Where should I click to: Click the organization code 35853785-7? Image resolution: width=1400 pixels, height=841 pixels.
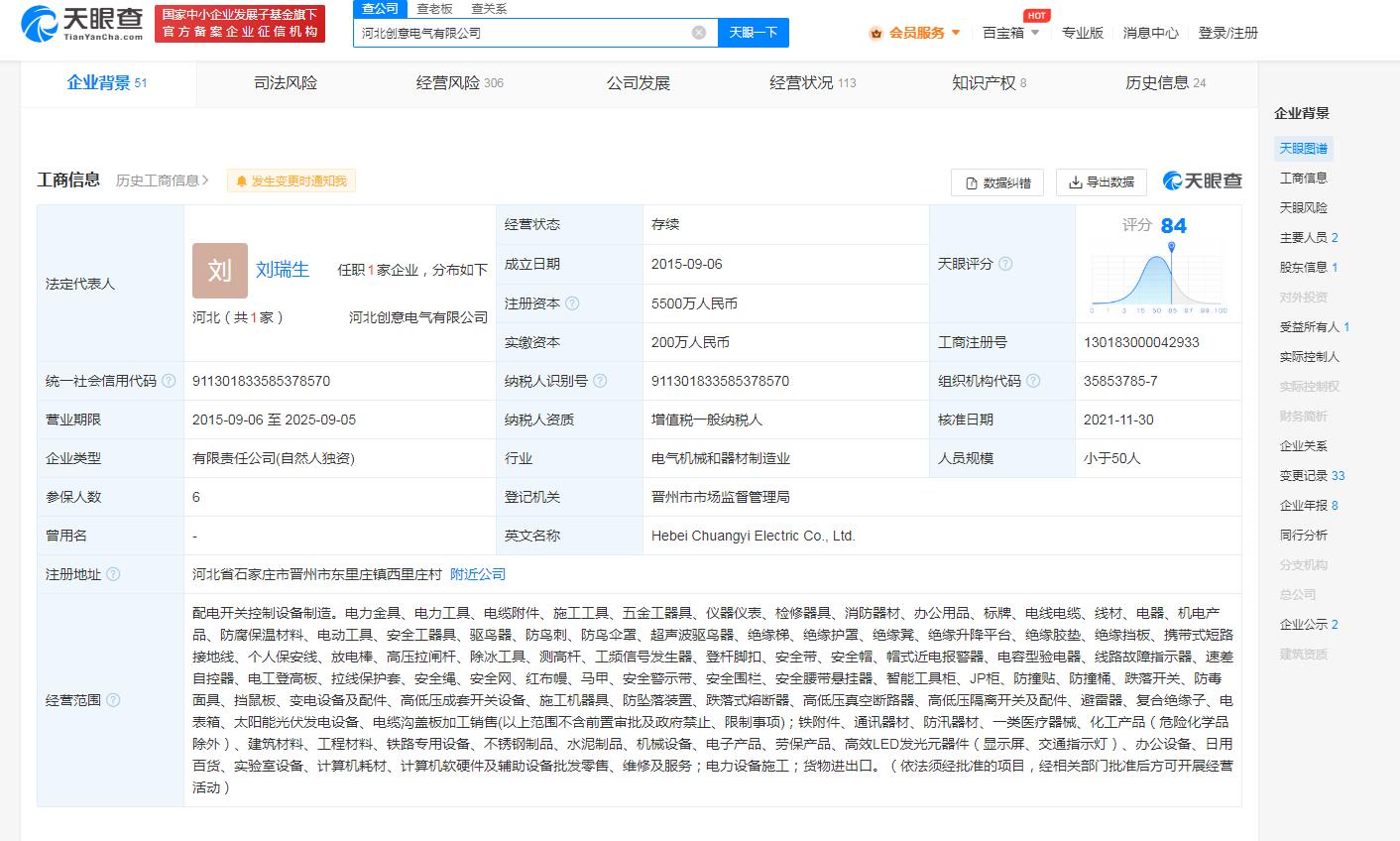point(1120,381)
